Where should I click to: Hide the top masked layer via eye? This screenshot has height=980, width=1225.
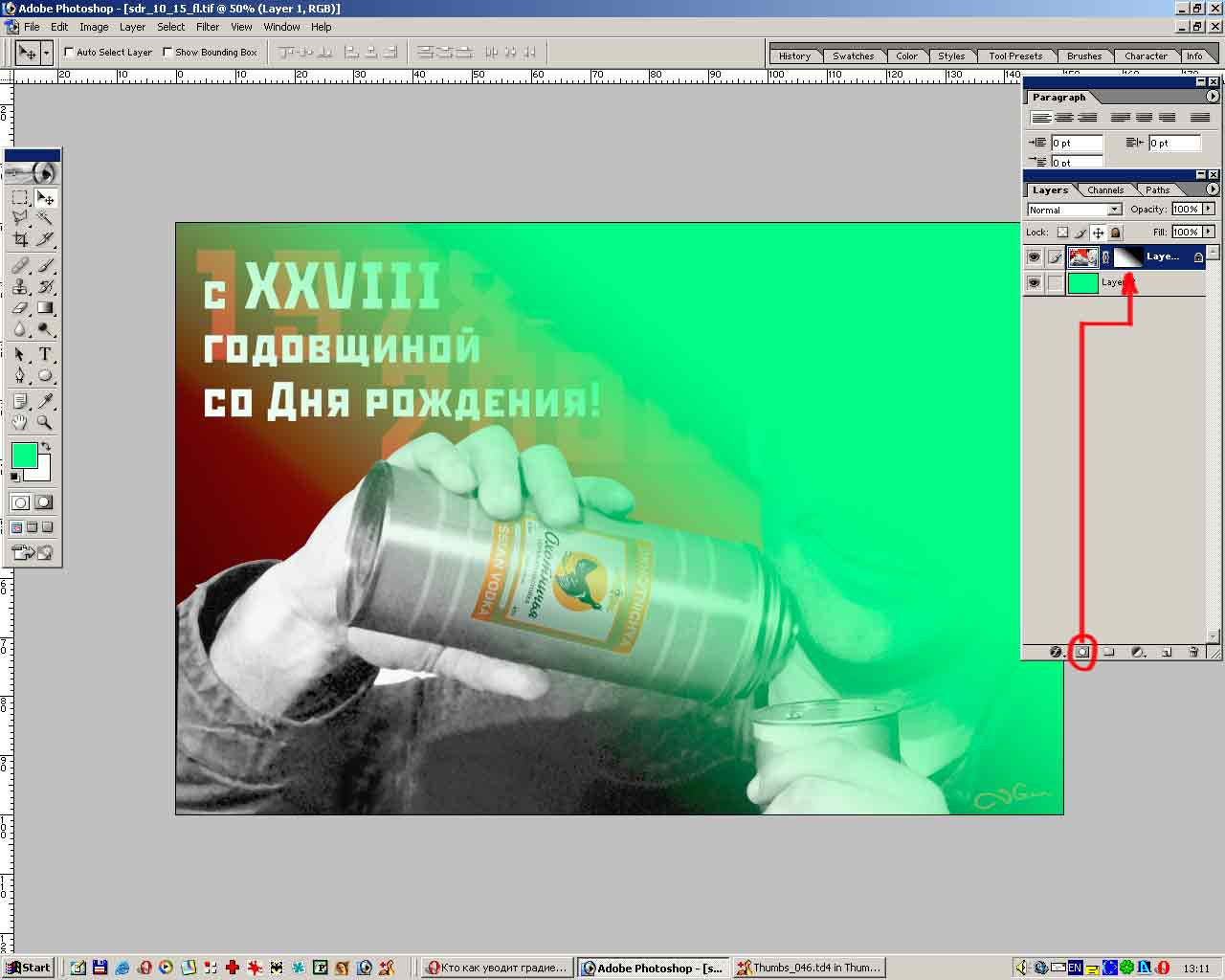point(1034,257)
